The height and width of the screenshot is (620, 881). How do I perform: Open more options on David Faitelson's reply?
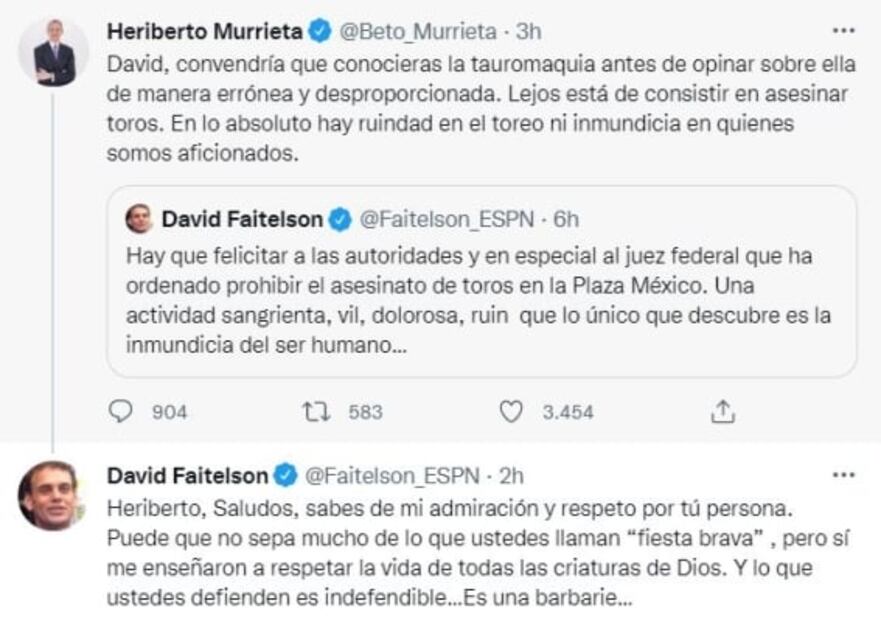844,474
